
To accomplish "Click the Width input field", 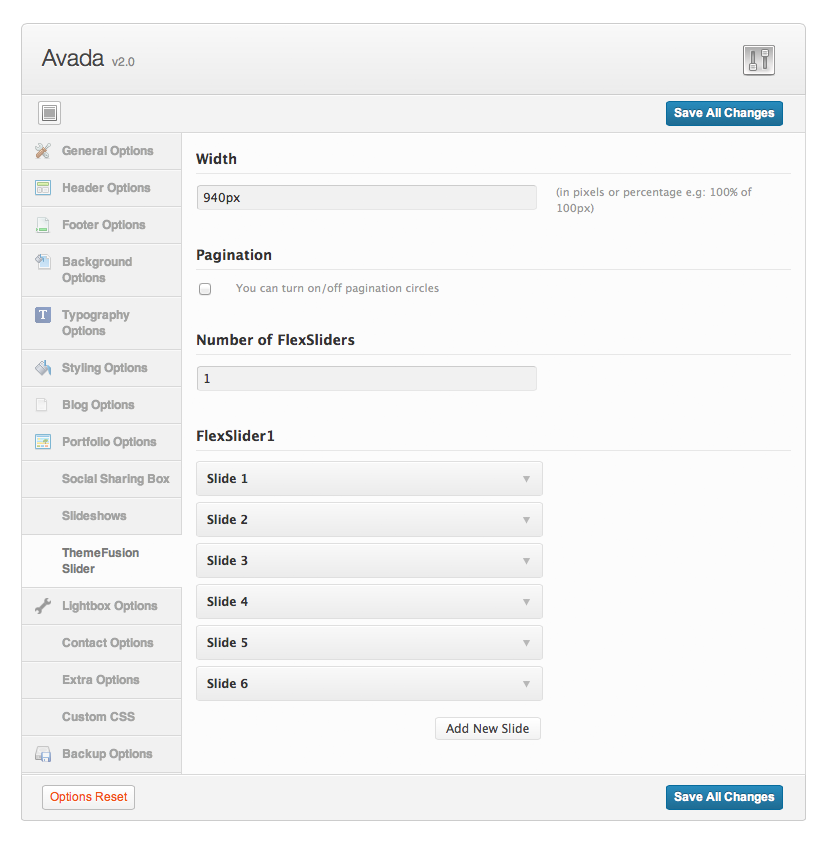I will tap(367, 198).
